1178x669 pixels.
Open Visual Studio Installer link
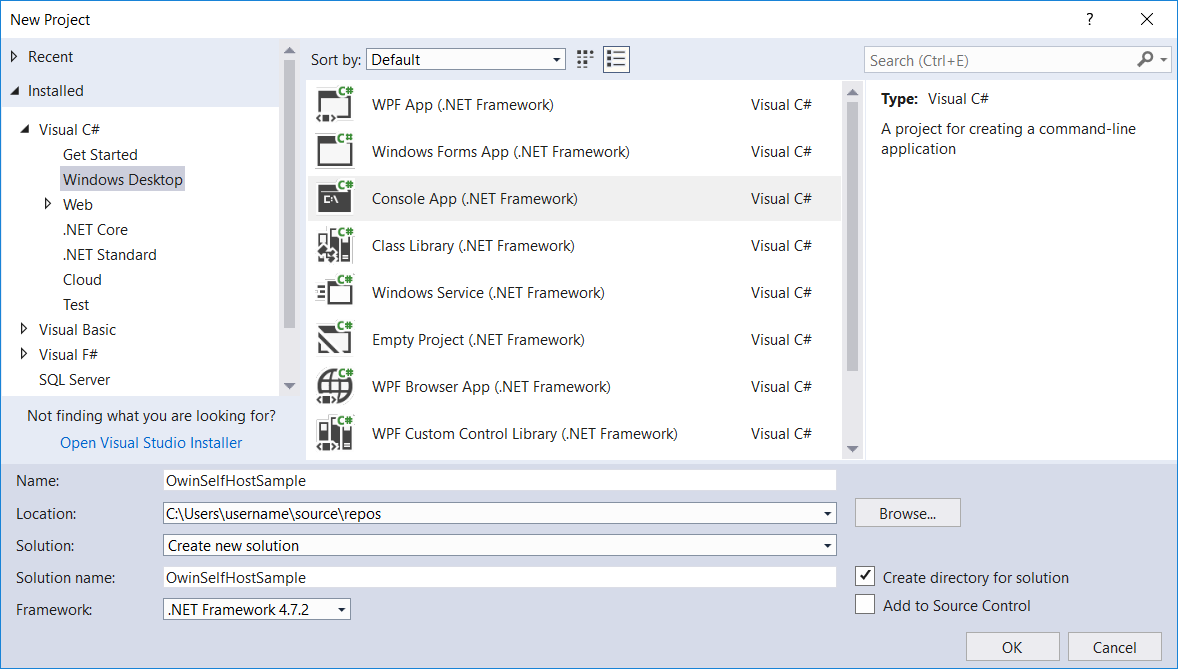[150, 441]
